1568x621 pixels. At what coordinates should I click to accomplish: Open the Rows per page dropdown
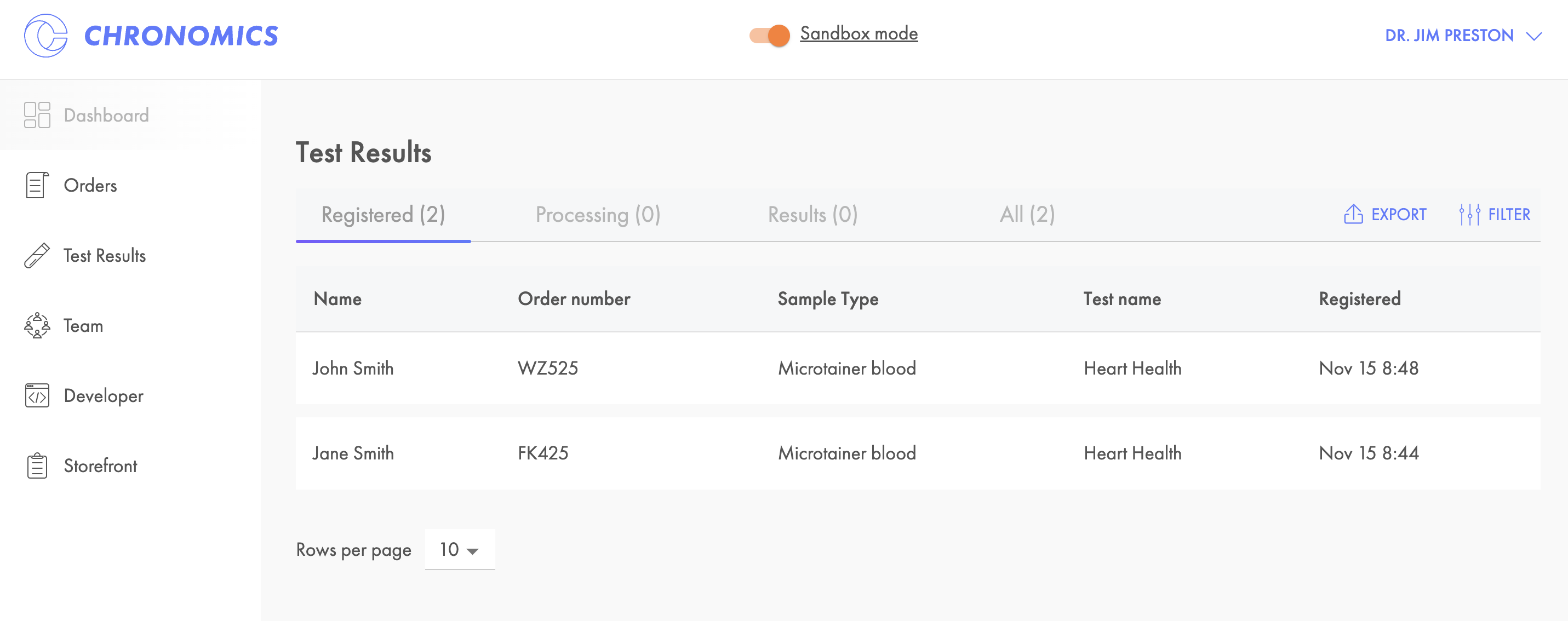click(x=460, y=550)
